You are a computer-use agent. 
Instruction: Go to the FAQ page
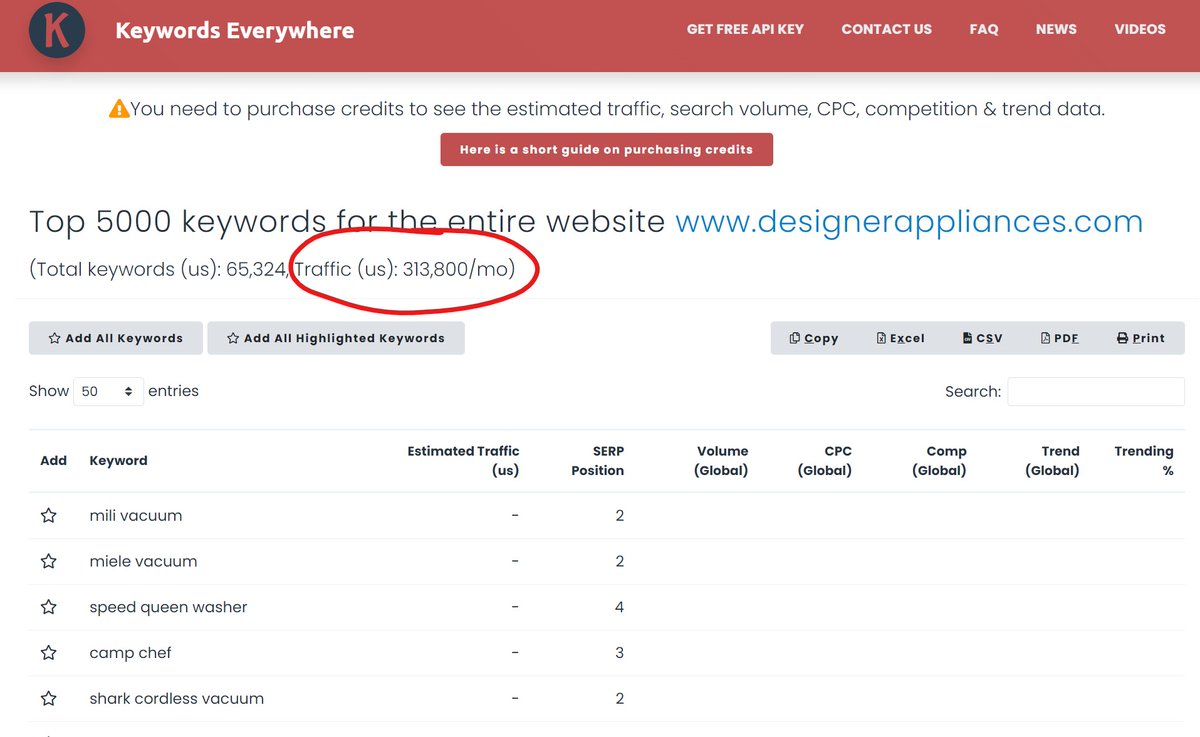[984, 29]
